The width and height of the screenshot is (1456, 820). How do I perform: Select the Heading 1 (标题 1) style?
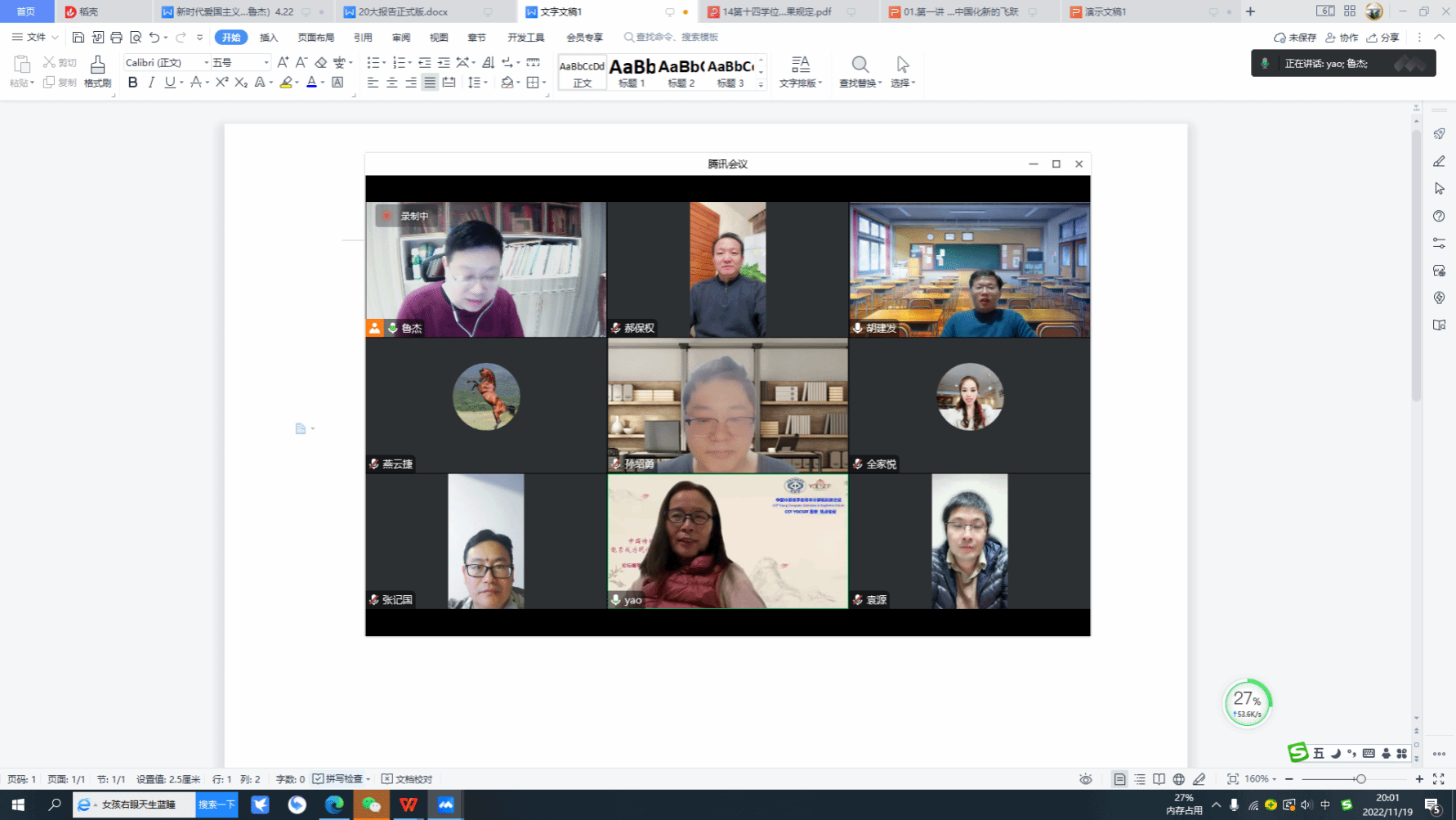(632, 71)
